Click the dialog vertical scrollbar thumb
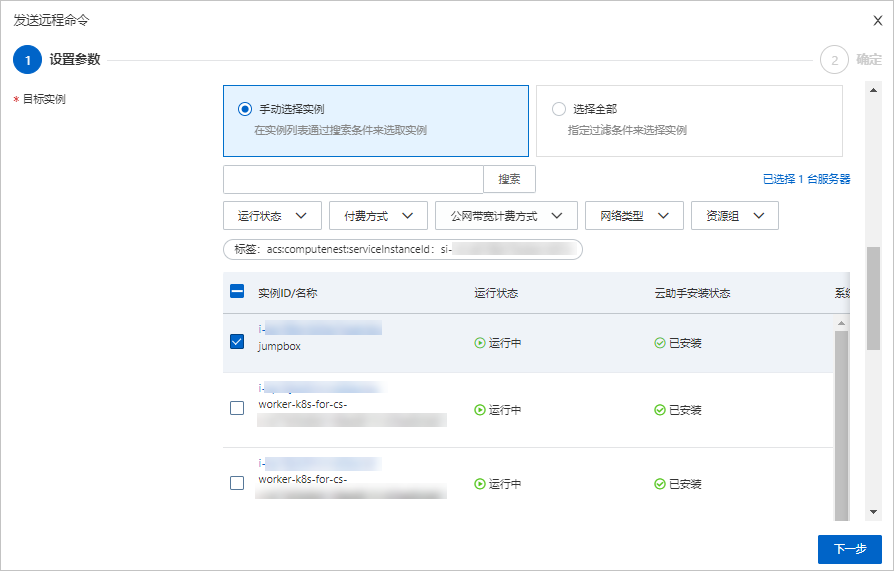Viewport: 894px width, 571px height. pos(873,298)
